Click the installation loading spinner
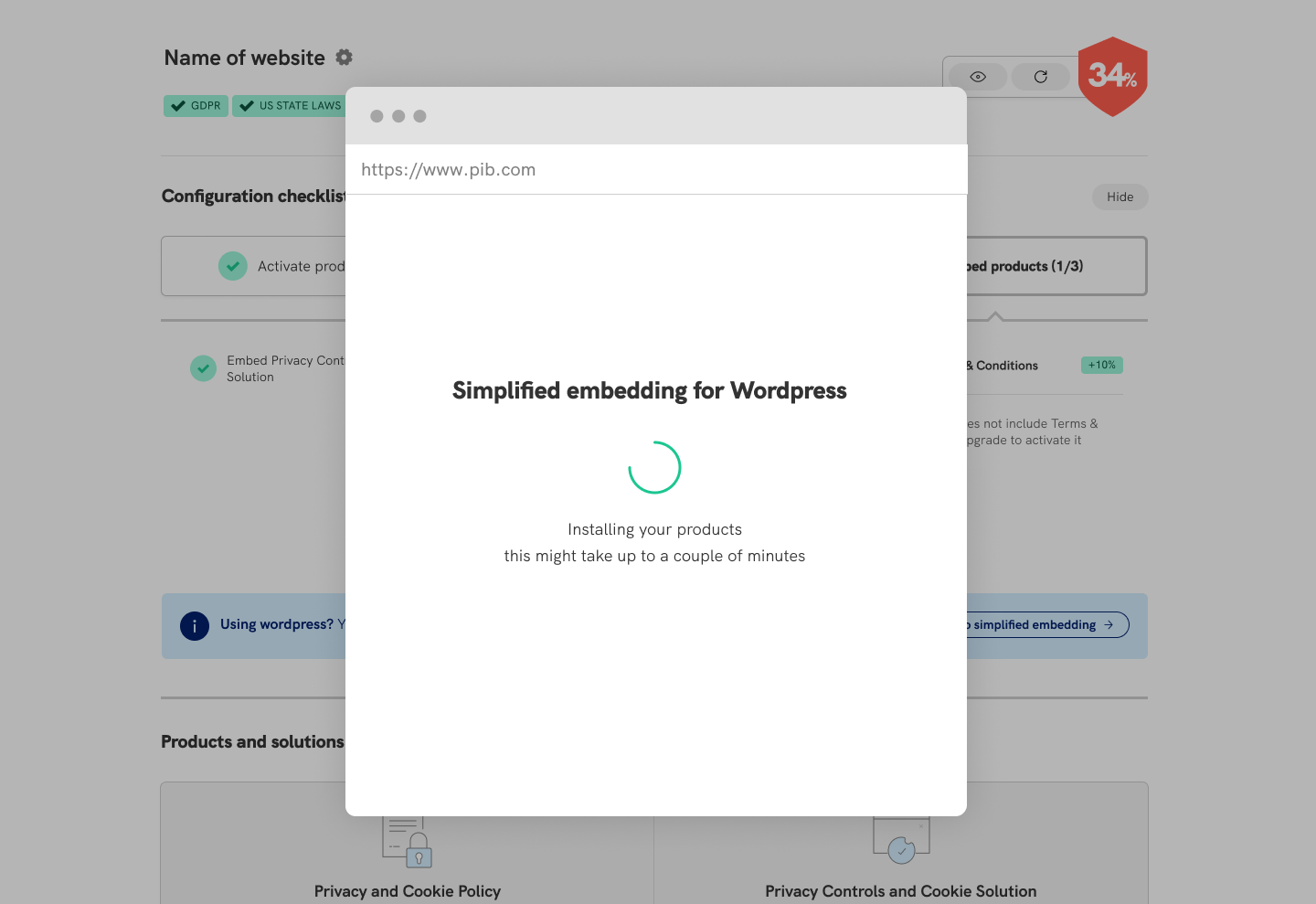This screenshot has height=904, width=1316. (654, 466)
